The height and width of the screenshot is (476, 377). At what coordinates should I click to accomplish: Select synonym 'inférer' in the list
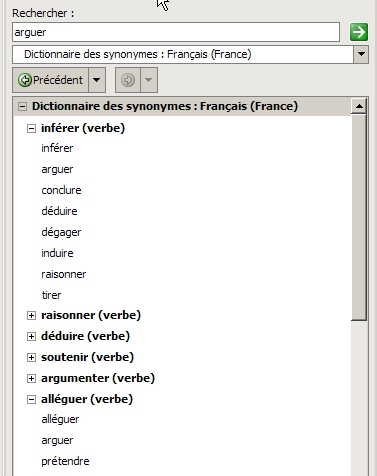point(57,148)
